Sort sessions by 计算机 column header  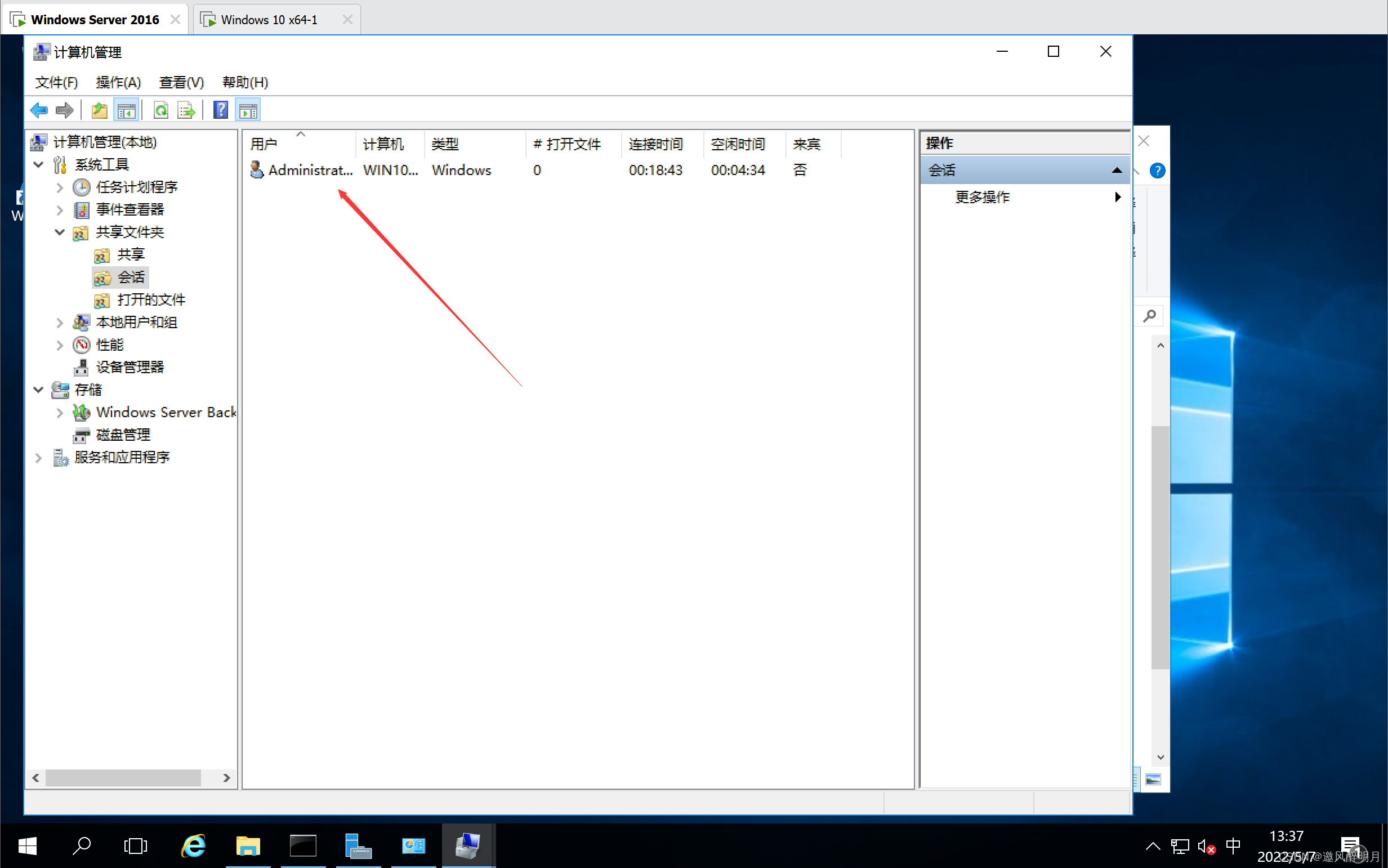(x=390, y=144)
